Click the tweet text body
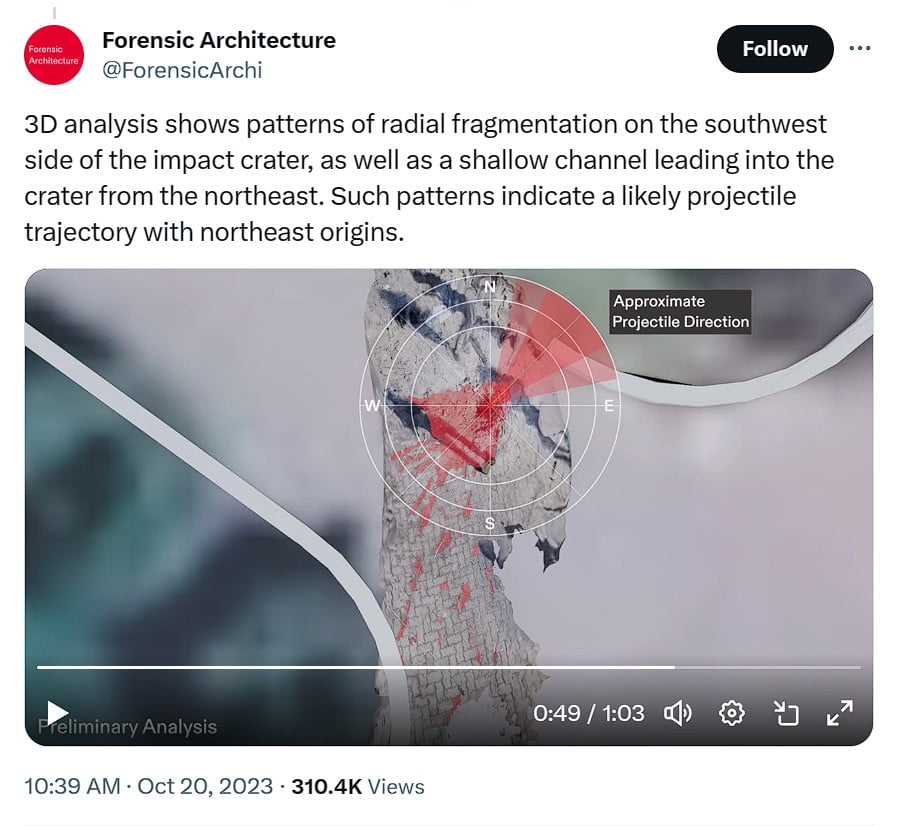 pyautogui.click(x=429, y=178)
